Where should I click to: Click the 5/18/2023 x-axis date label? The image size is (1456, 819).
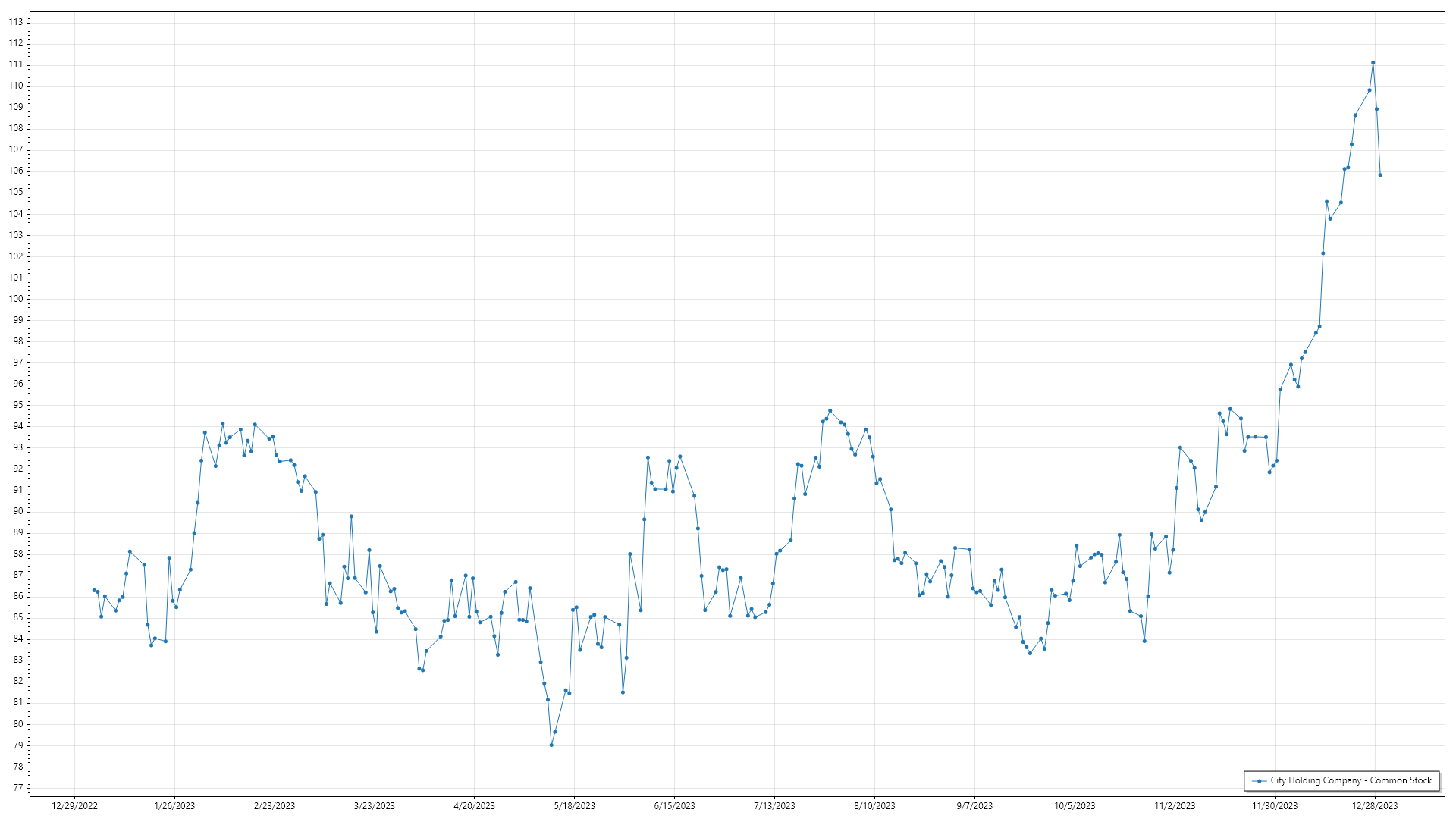574,806
